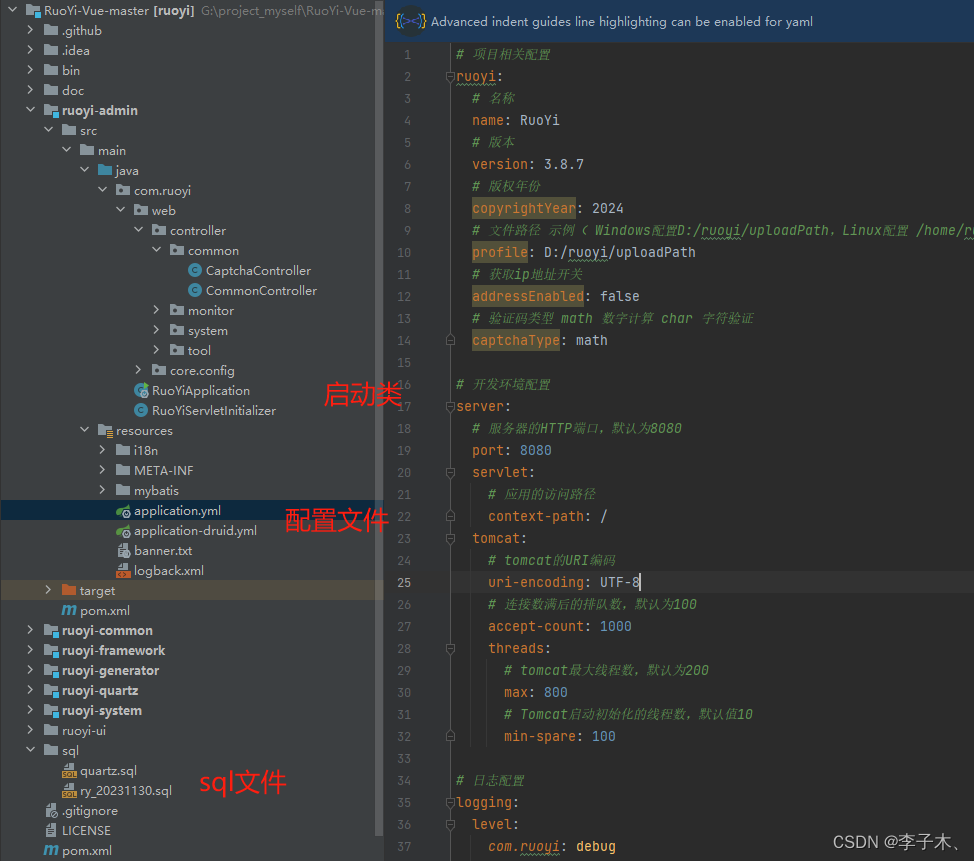Click the indent guides notification banner text

[621, 22]
